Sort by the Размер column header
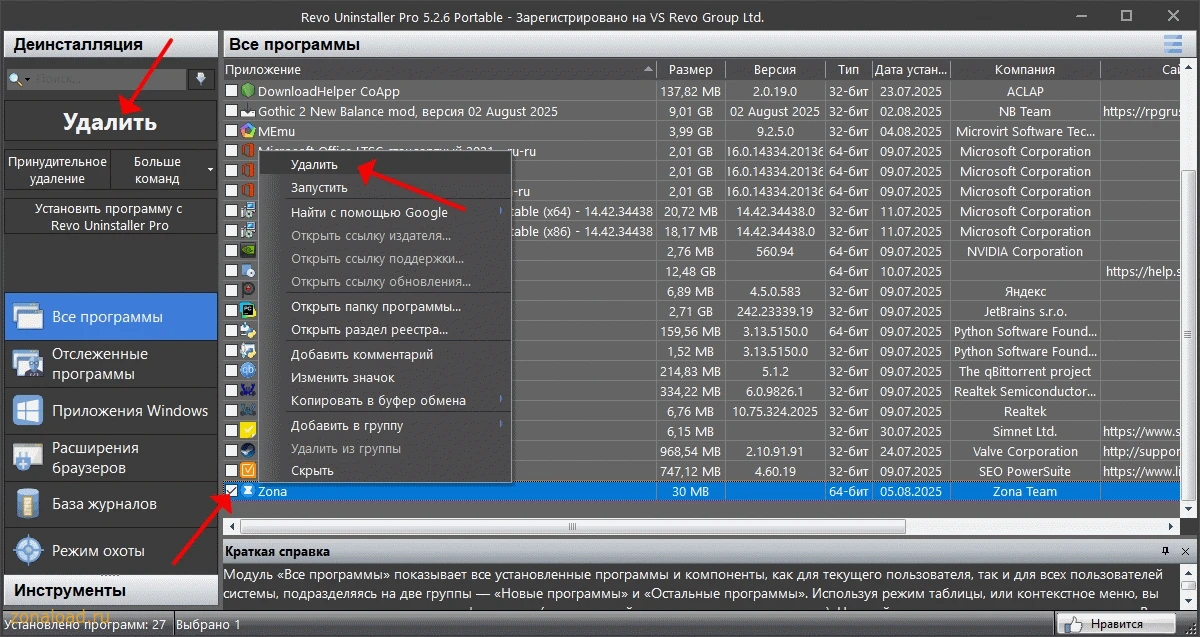The height and width of the screenshot is (637, 1200). (x=691, y=70)
